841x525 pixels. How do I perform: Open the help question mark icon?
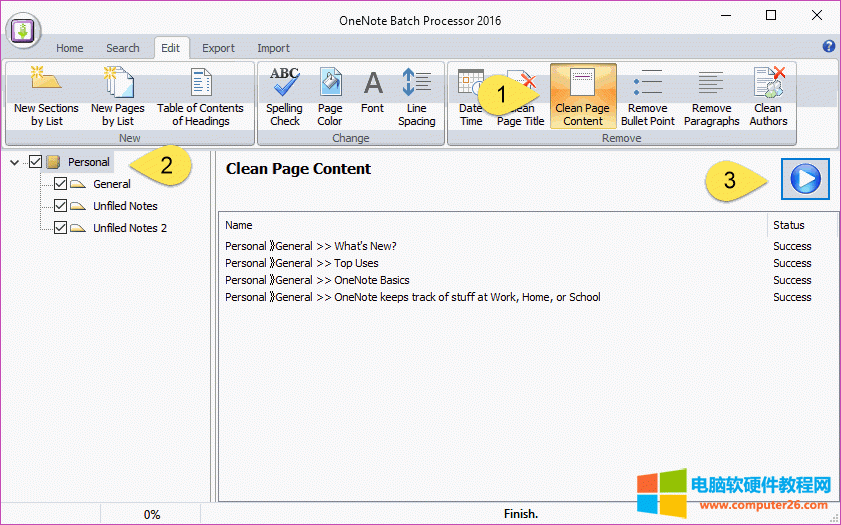coord(828,47)
